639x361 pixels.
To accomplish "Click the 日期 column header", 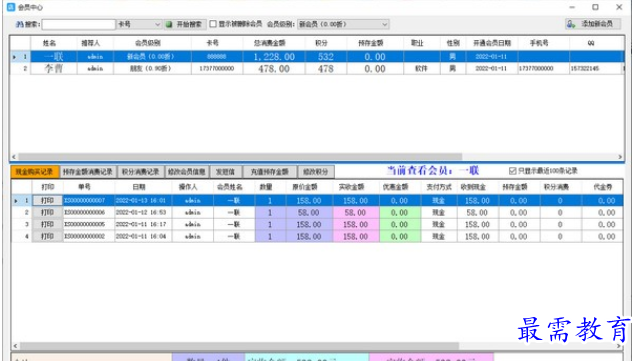I will click(139, 187).
